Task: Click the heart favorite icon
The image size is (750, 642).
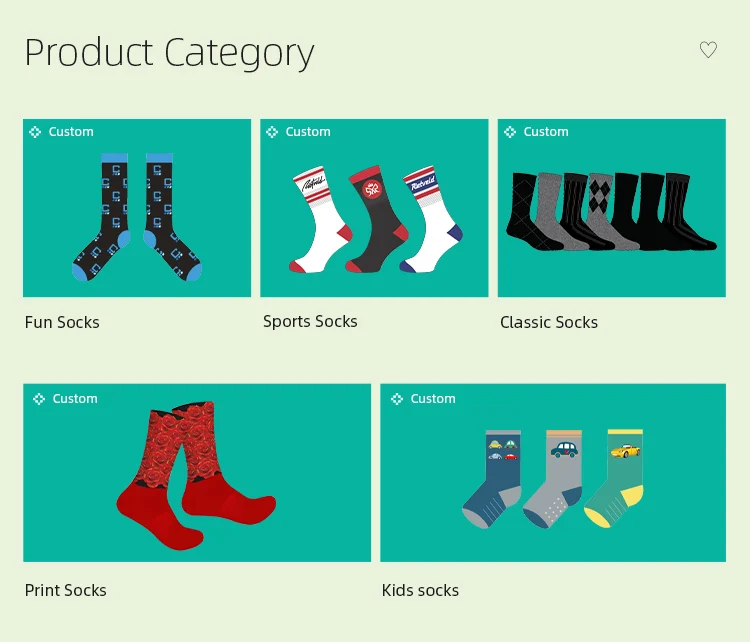Action: (708, 50)
